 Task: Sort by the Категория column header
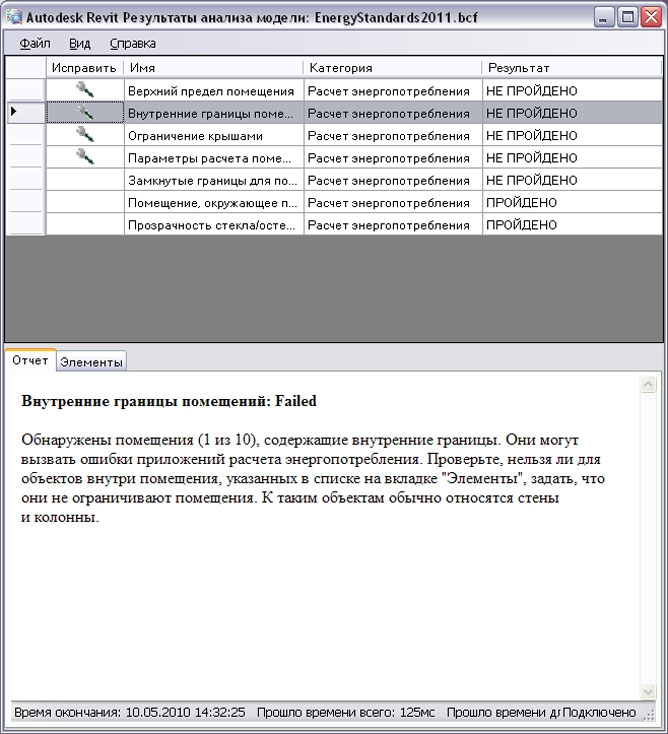click(x=393, y=68)
